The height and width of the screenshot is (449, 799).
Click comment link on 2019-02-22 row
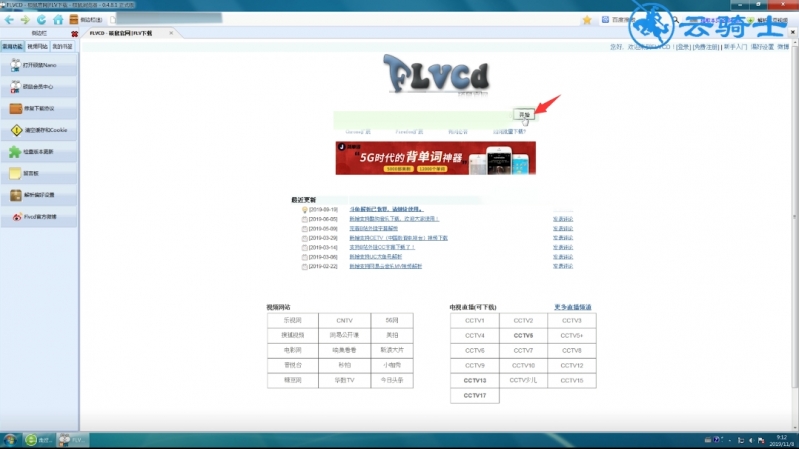[563, 266]
